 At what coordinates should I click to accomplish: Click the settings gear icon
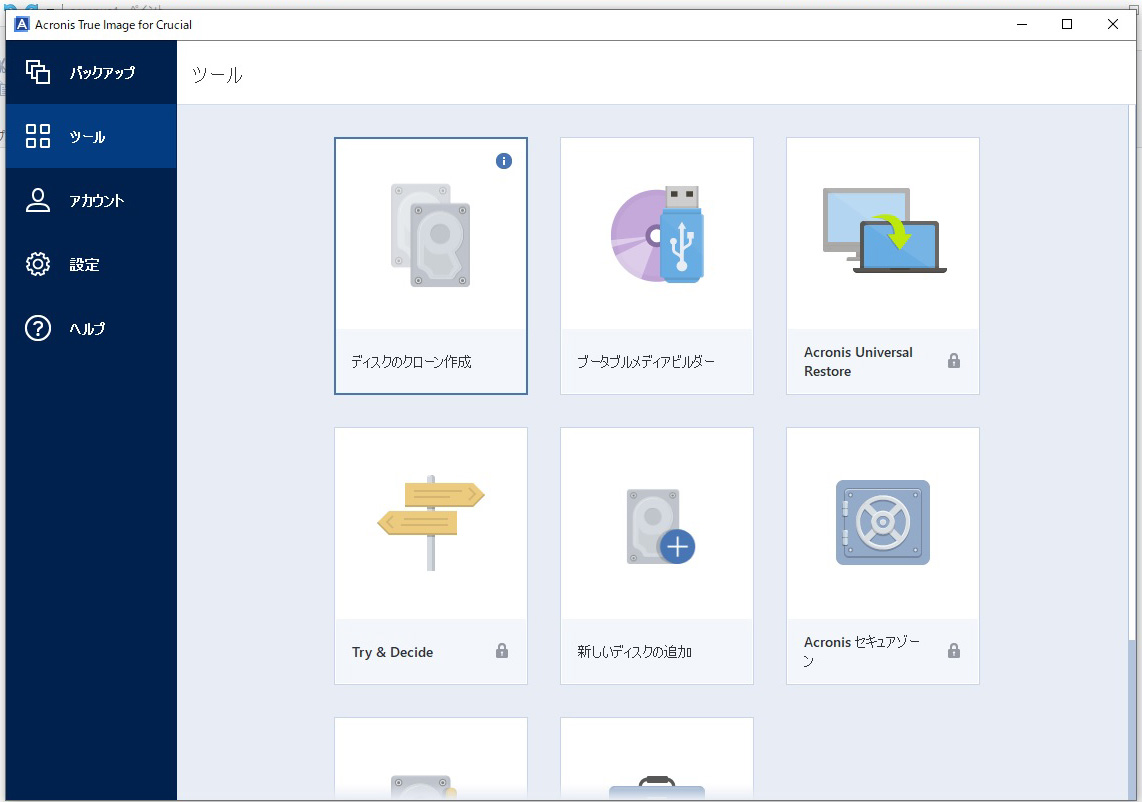pyautogui.click(x=38, y=264)
